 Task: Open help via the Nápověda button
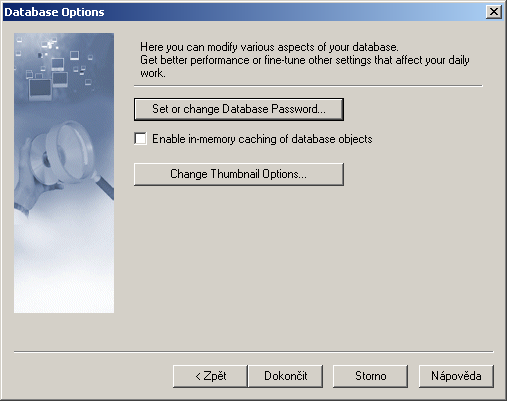[x=456, y=376]
